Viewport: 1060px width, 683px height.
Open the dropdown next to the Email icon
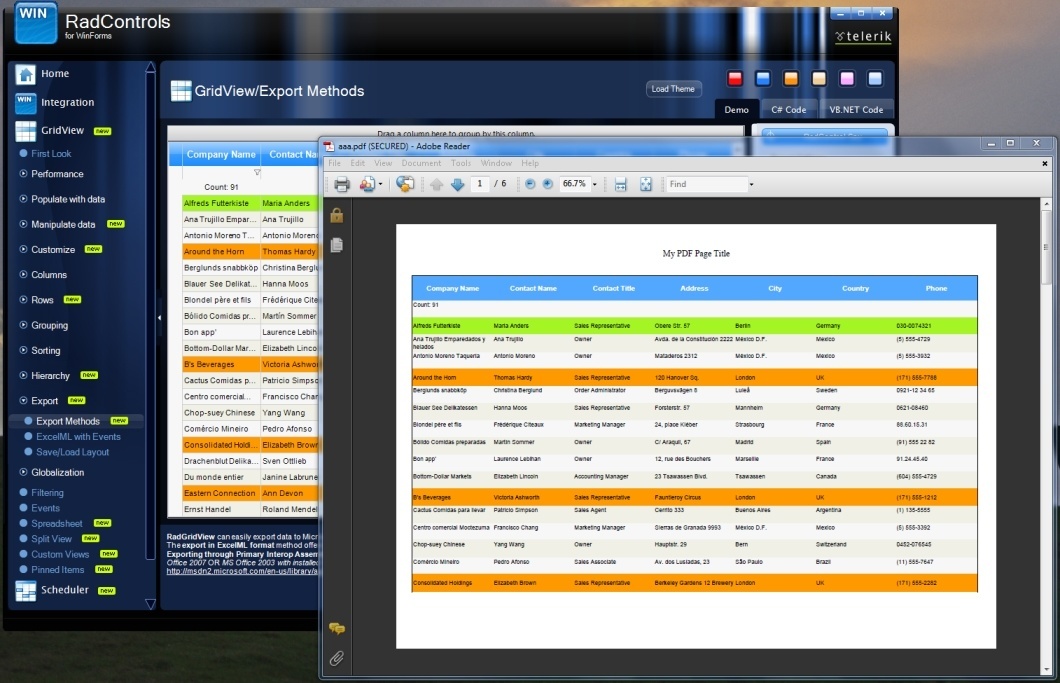point(380,184)
